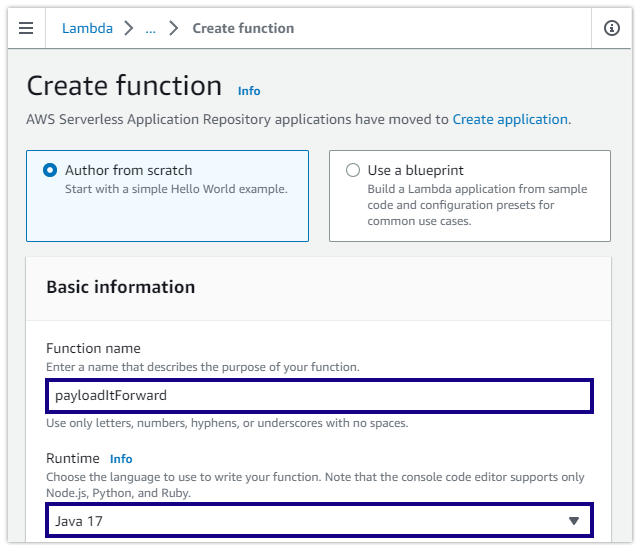Image resolution: width=640 pixels, height=550 pixels.
Task: Click the Use a blueprint option card
Action: click(x=470, y=210)
